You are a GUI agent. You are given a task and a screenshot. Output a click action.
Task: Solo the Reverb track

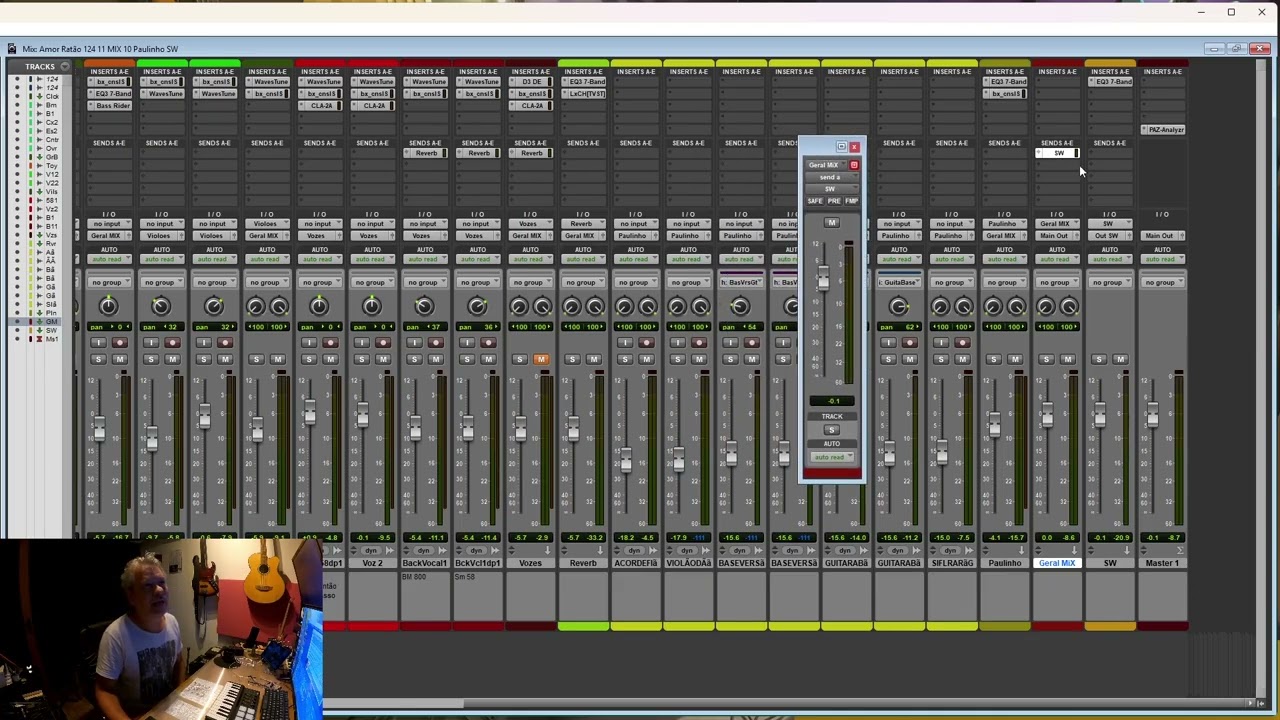(572, 359)
